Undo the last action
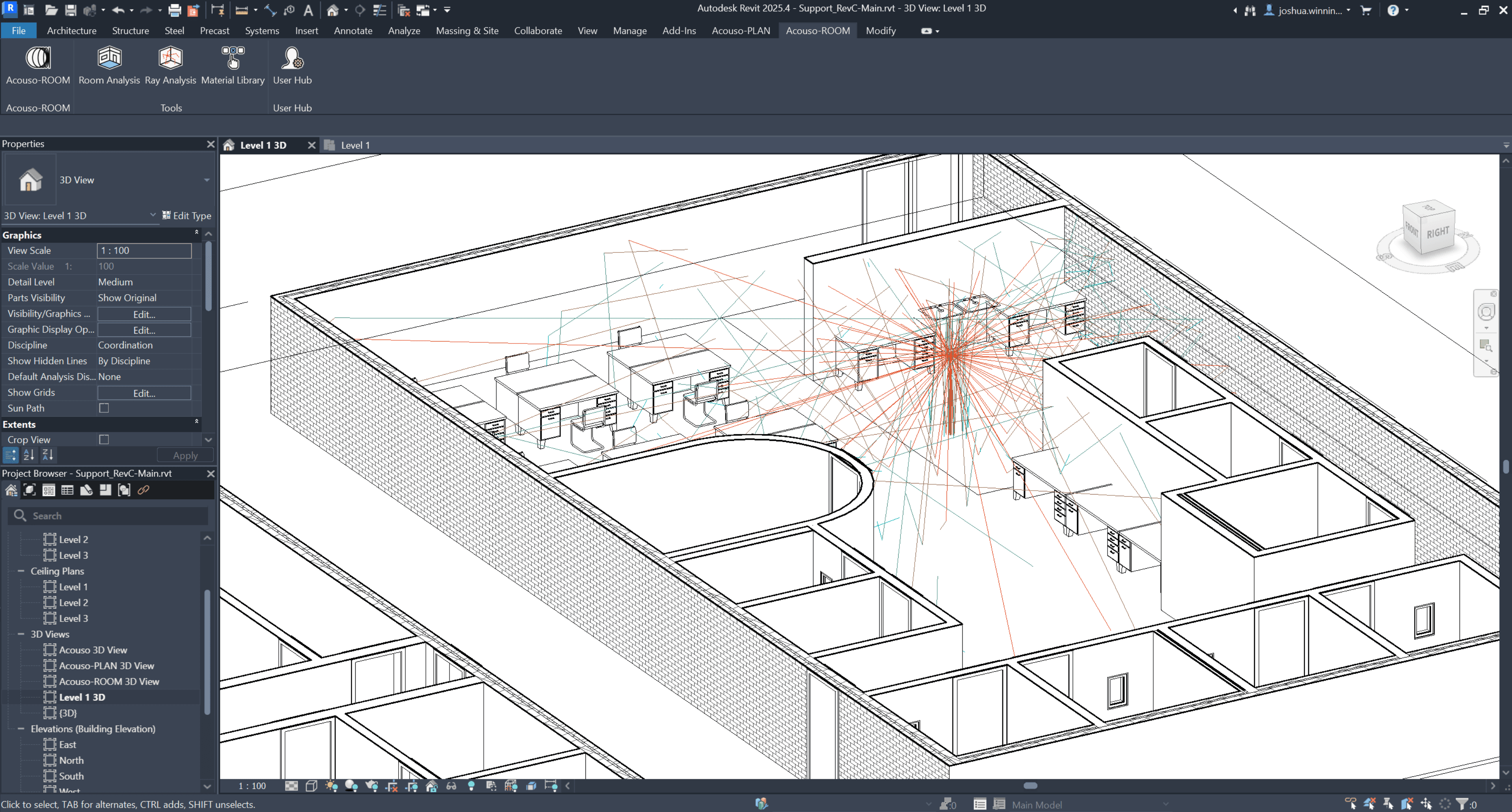1512x812 pixels. point(118,10)
